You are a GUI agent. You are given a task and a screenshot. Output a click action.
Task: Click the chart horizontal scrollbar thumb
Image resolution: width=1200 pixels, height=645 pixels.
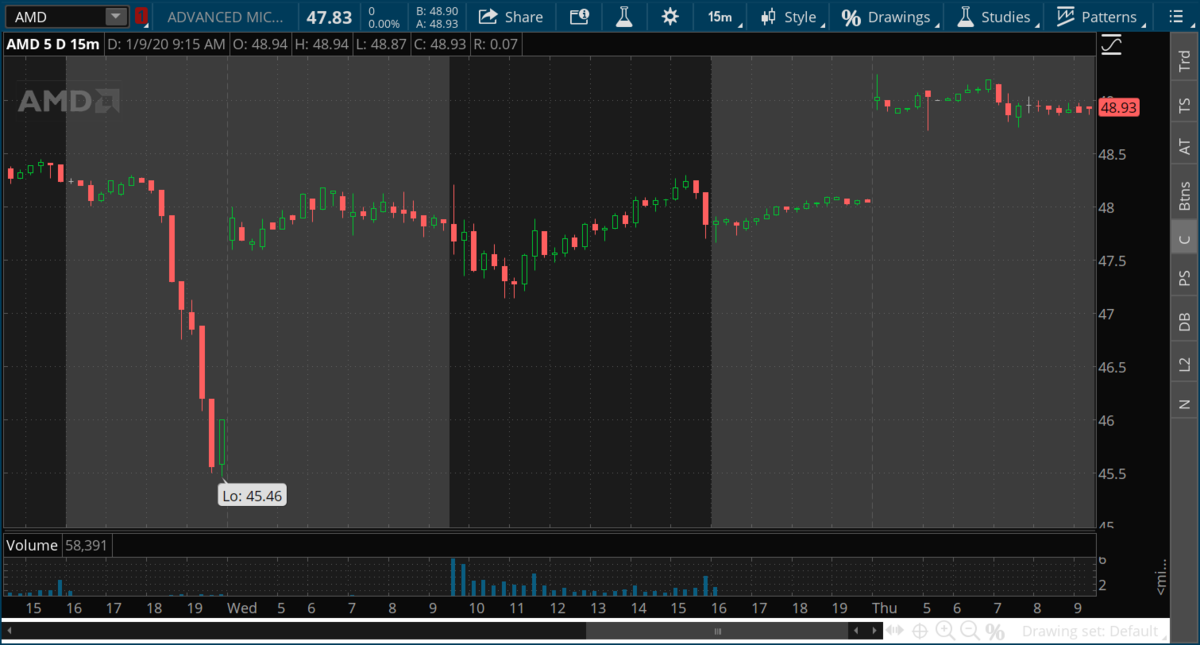click(x=716, y=631)
